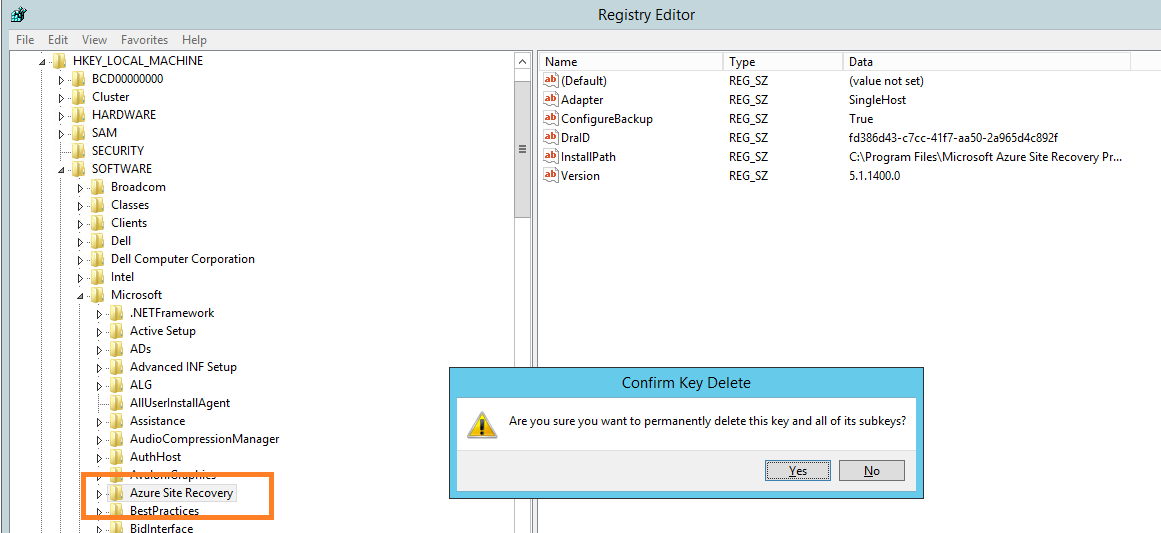Viewport: 1161px width, 533px height.
Task: Click the SOFTWARE folder icon
Action: click(78, 169)
